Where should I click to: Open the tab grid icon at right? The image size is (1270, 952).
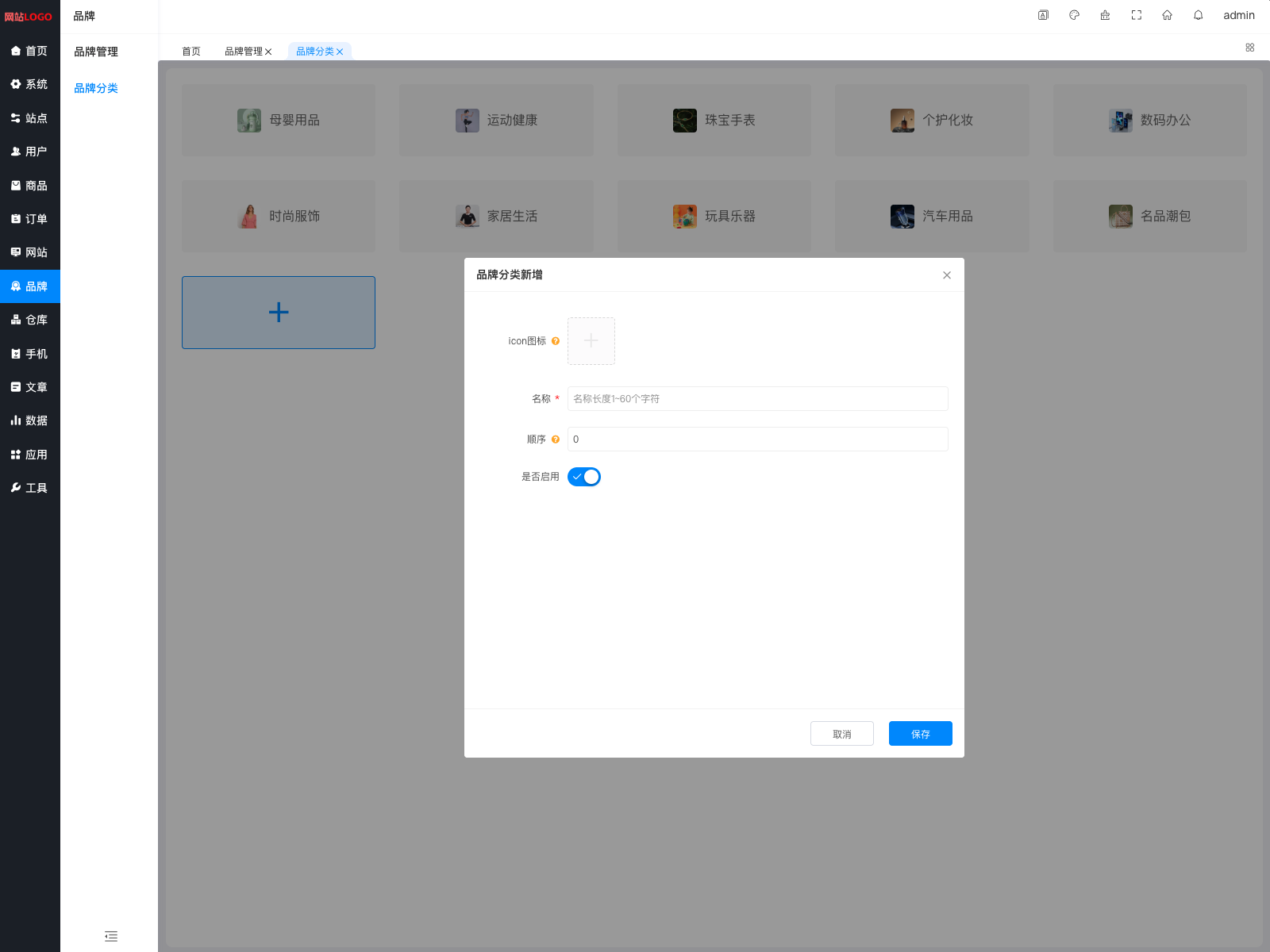[x=1249, y=48]
